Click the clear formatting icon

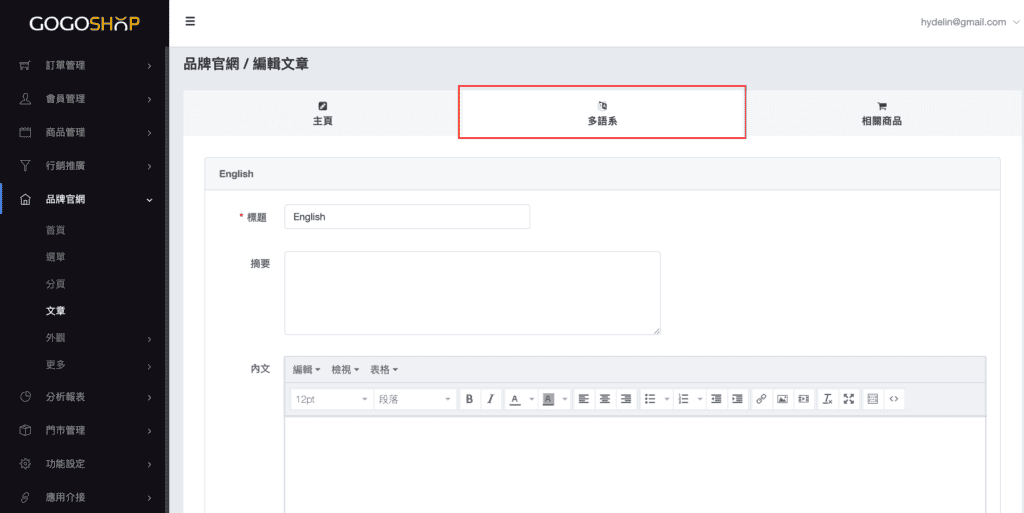(828, 399)
